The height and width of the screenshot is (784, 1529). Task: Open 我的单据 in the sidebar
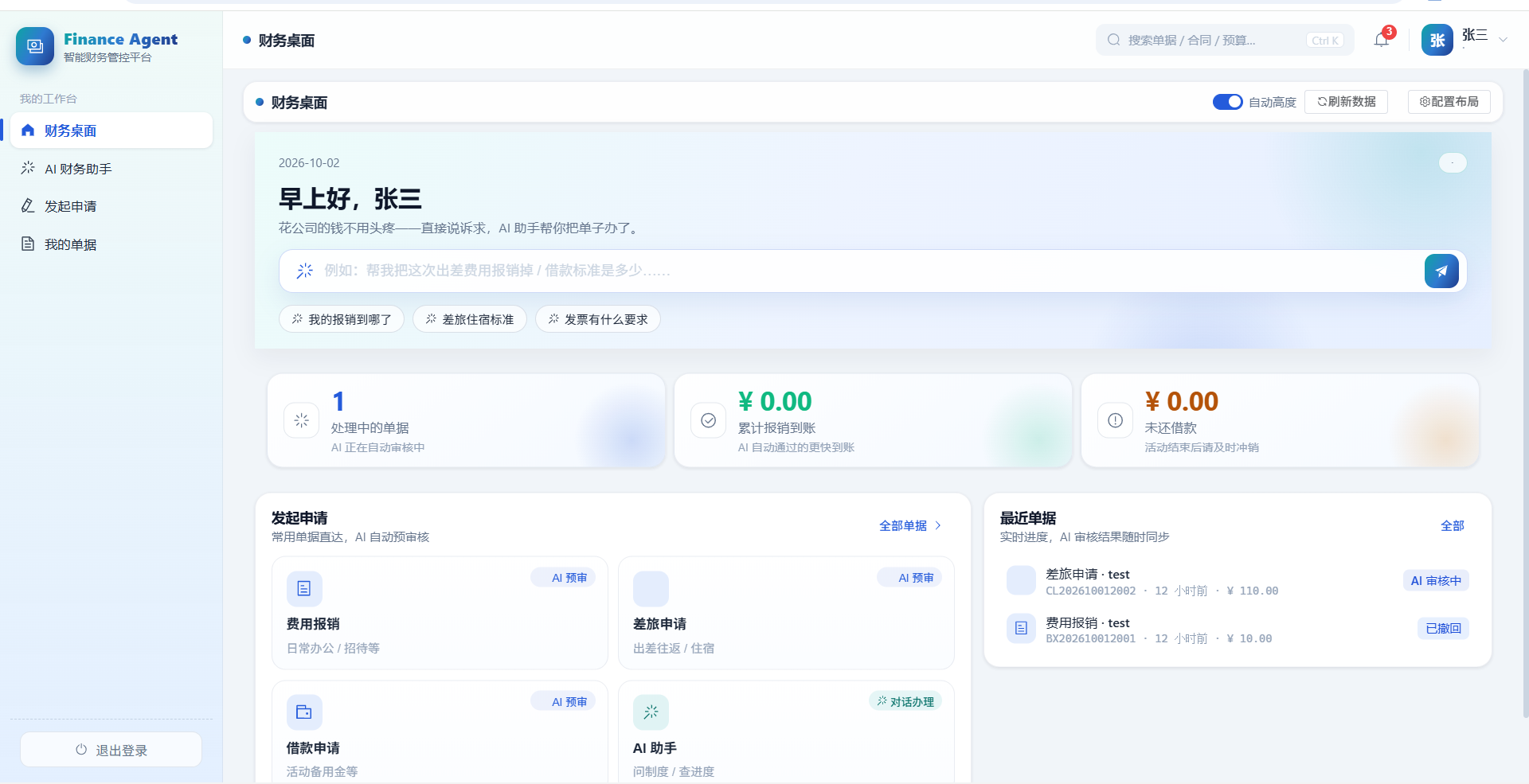111,244
